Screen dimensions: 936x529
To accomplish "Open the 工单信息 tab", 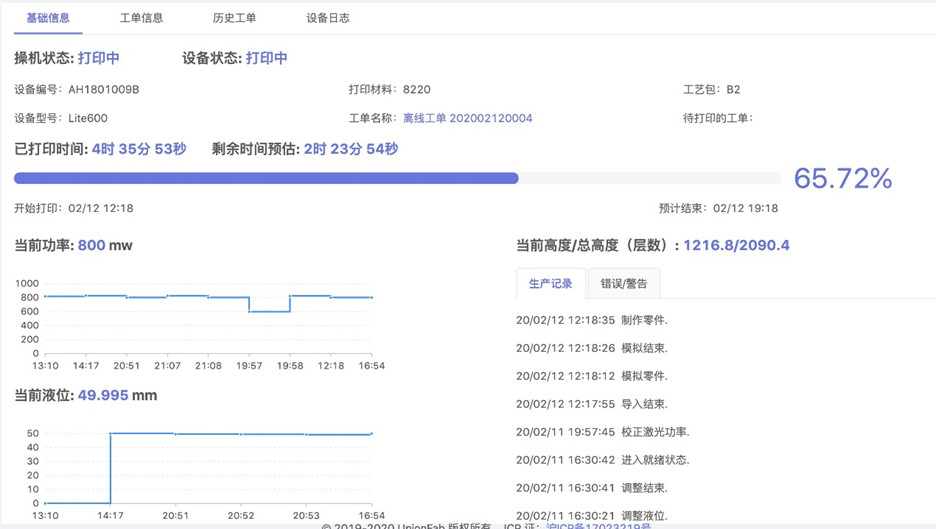I will 141,18.
